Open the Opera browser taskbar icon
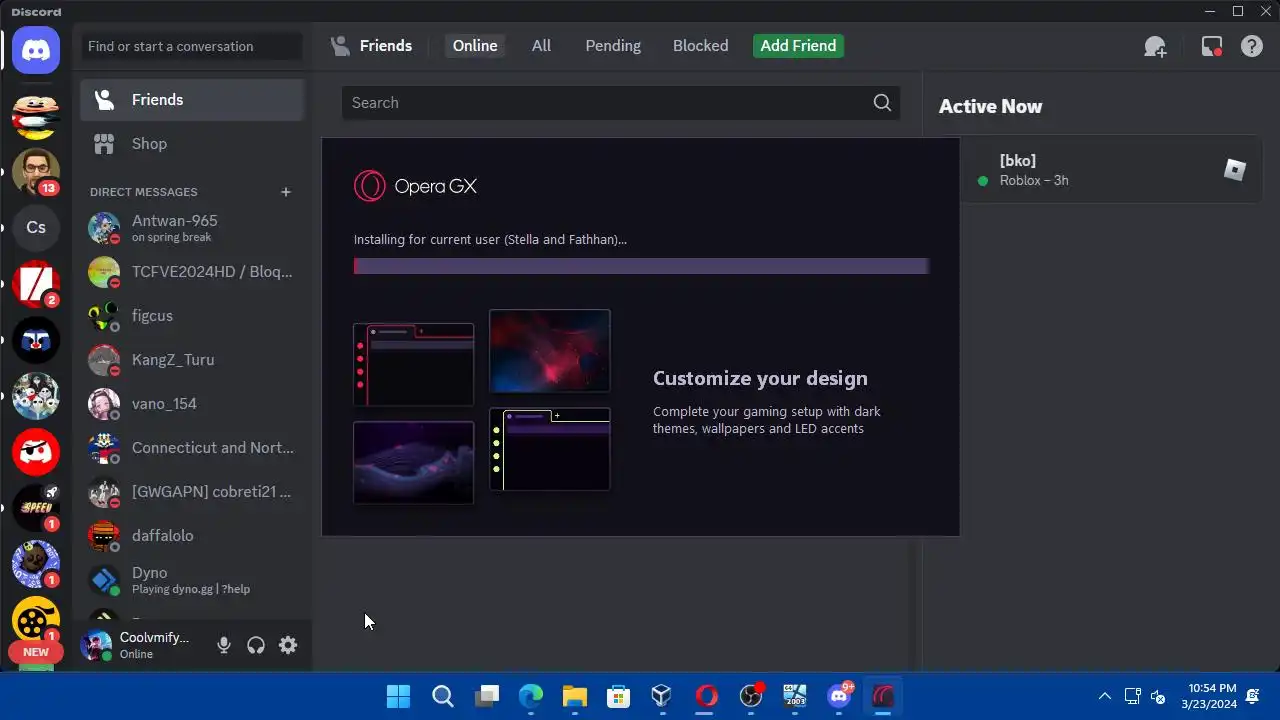The image size is (1280, 720). (706, 696)
